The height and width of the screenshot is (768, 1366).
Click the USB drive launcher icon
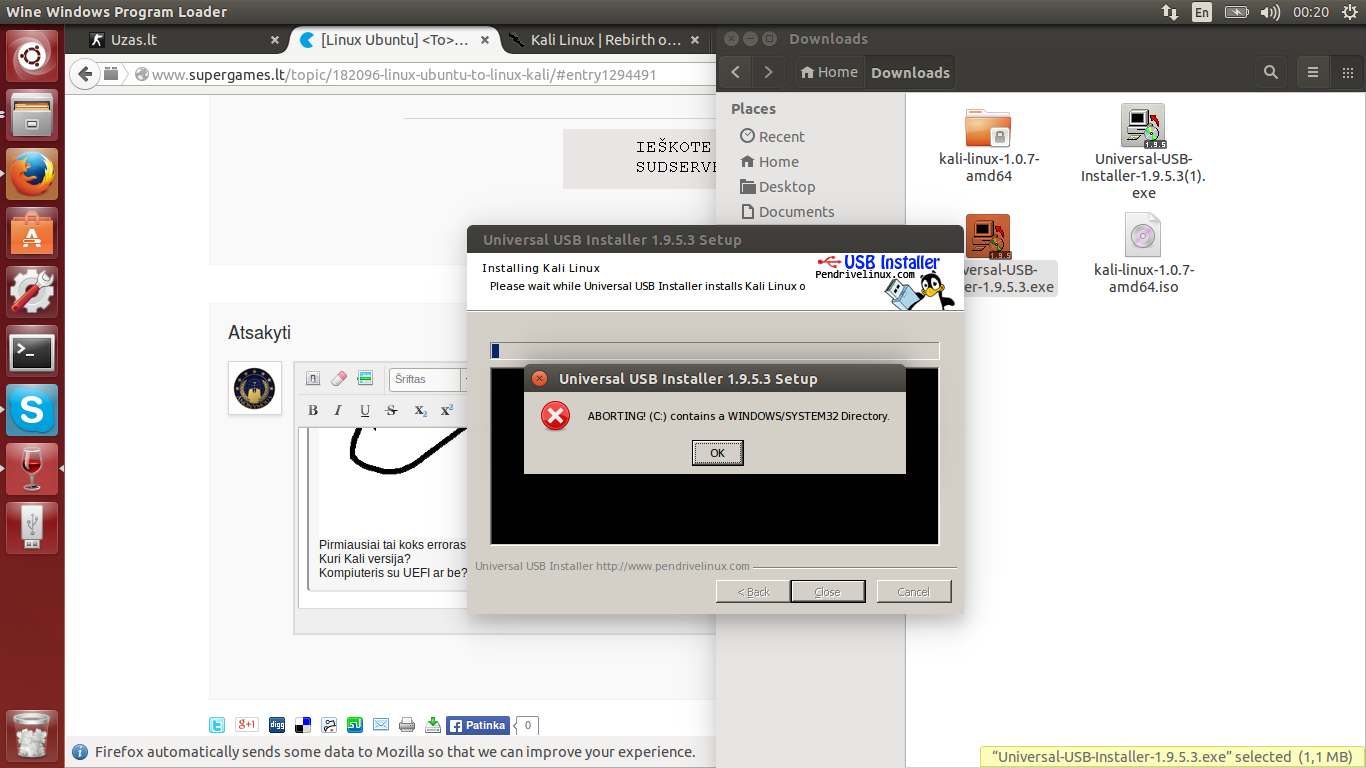[x=33, y=527]
